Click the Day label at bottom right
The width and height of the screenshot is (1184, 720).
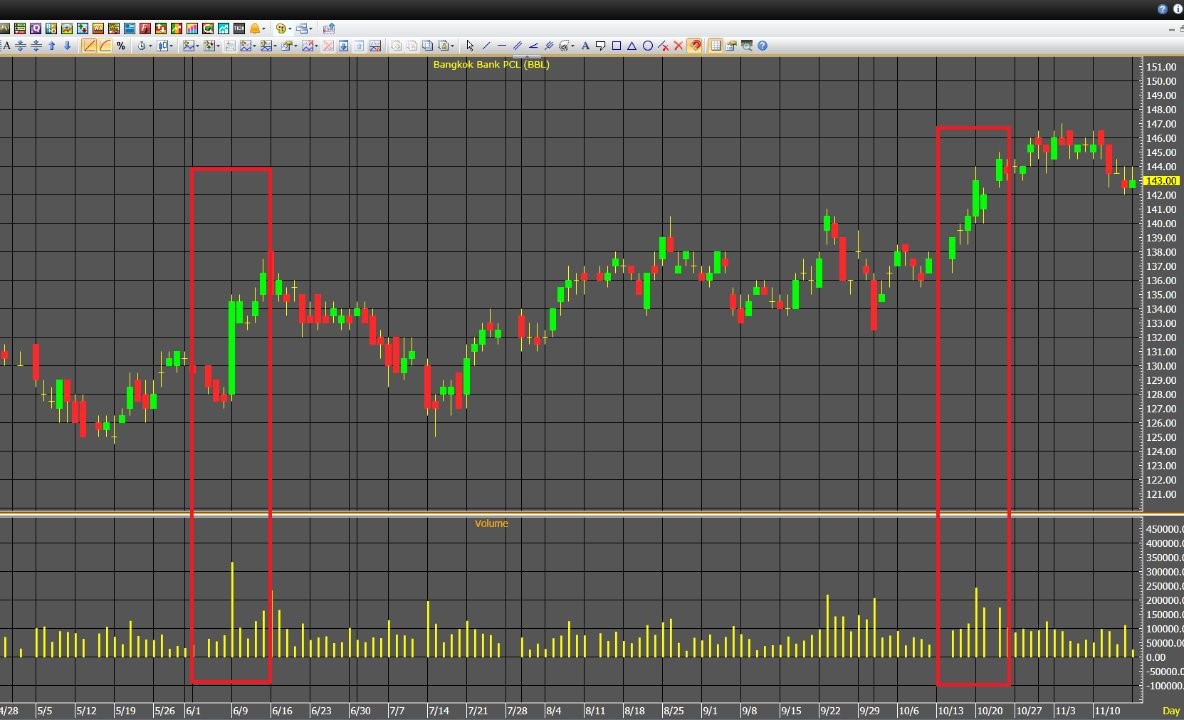tap(1170, 710)
